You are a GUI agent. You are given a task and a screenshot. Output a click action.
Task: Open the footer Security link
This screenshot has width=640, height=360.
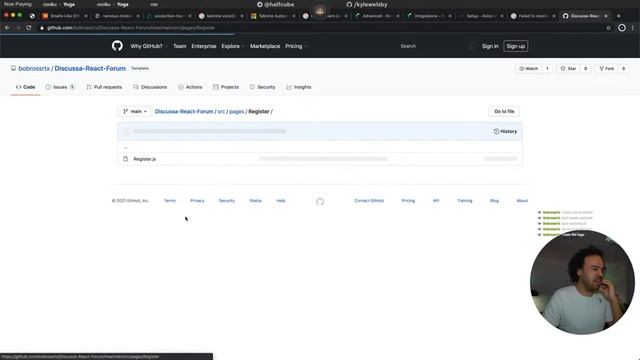coord(227,200)
